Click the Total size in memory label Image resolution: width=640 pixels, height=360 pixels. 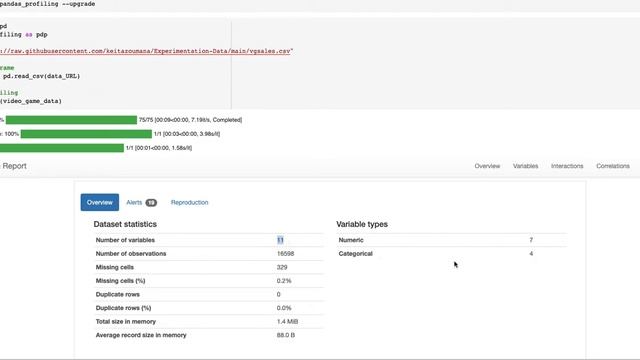[126, 322]
